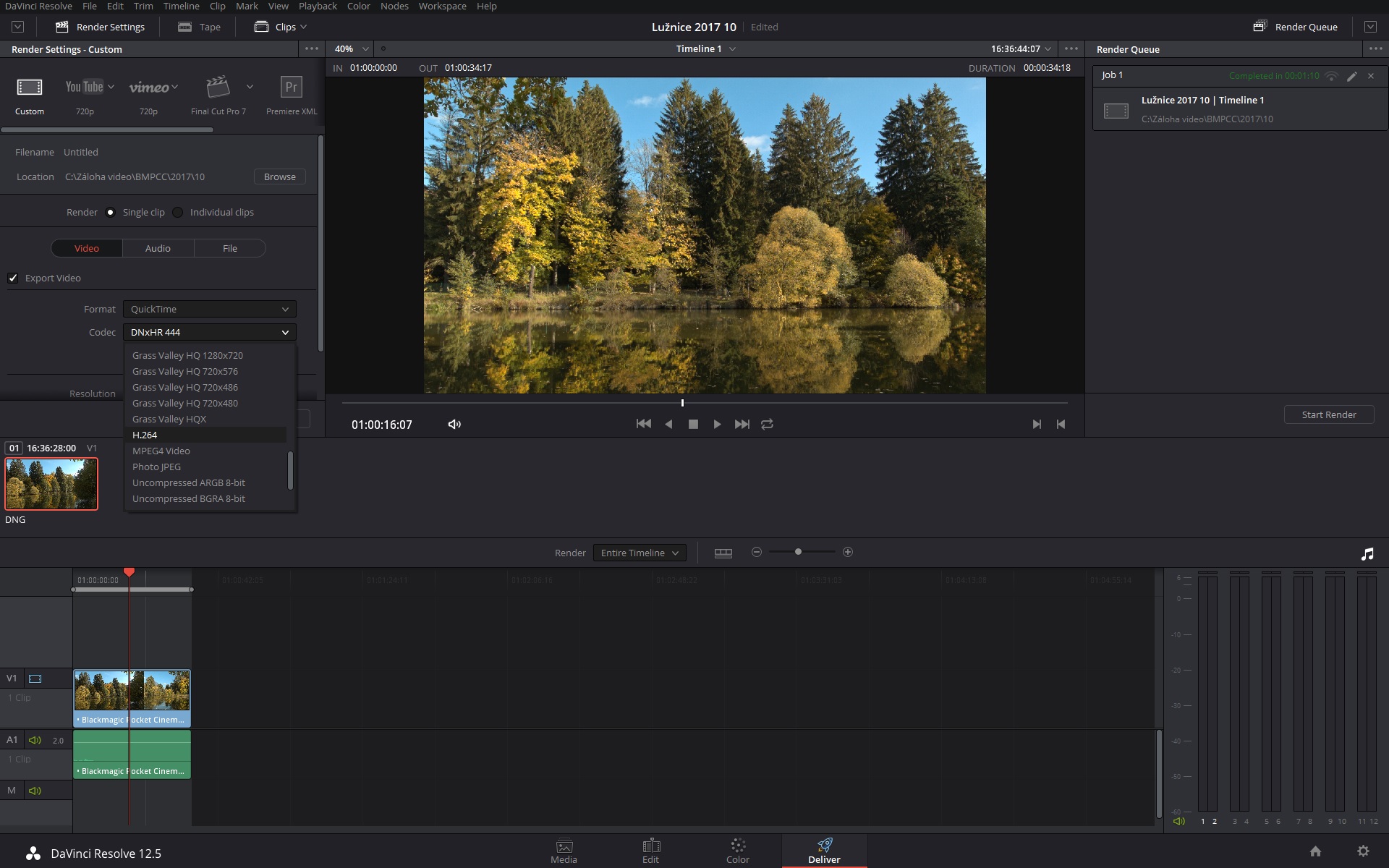Click the timeline zoom slider handle
1389x868 pixels.
coord(798,553)
